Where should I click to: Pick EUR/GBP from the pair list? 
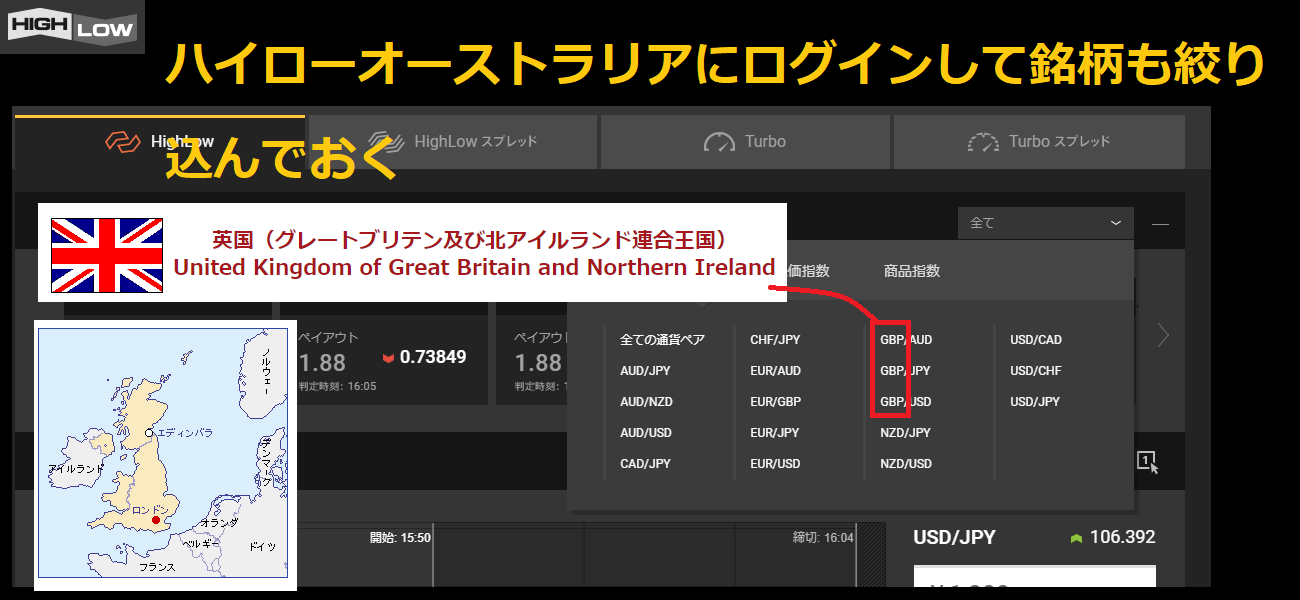[x=775, y=402]
